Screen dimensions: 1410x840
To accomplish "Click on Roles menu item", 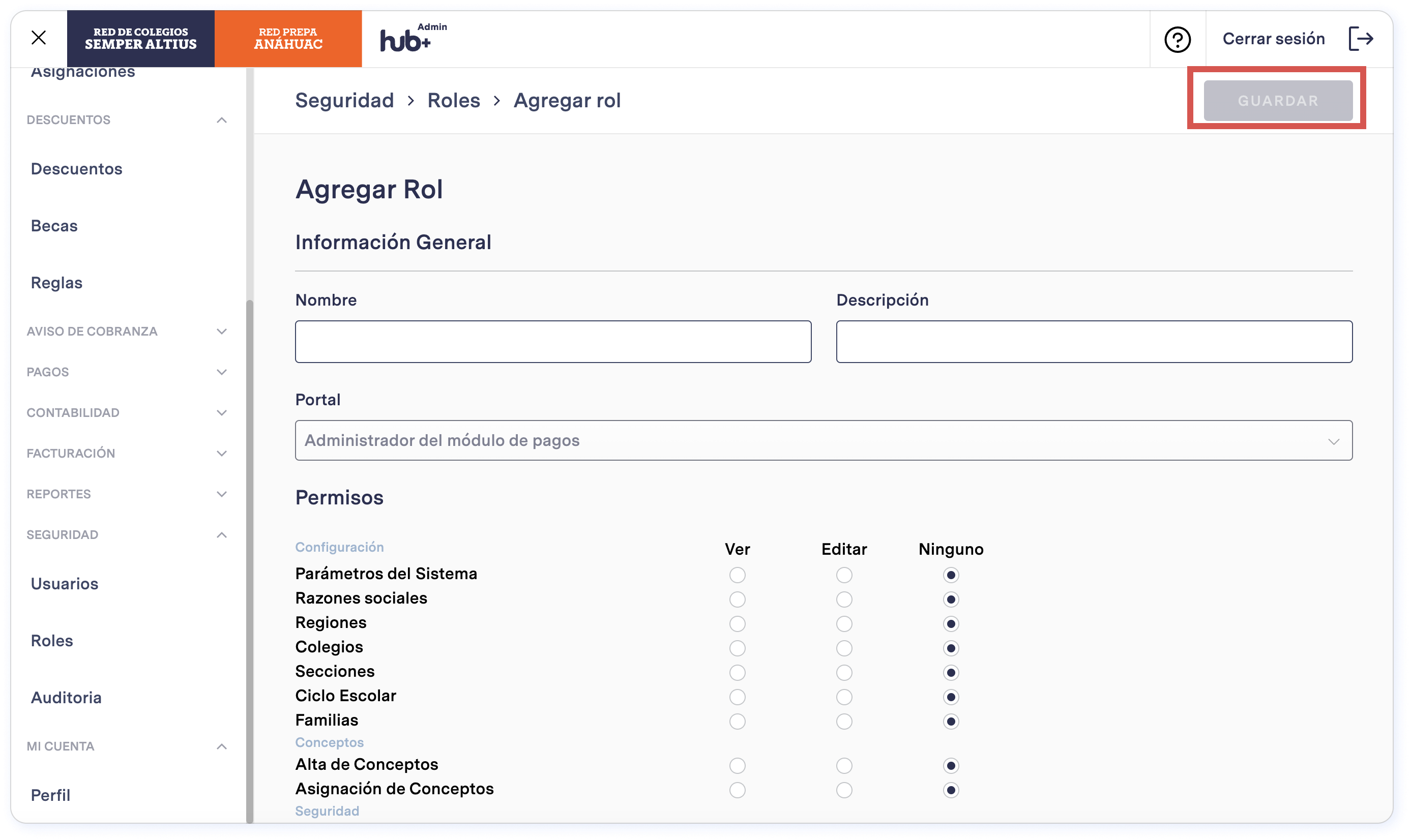I will (x=53, y=640).
